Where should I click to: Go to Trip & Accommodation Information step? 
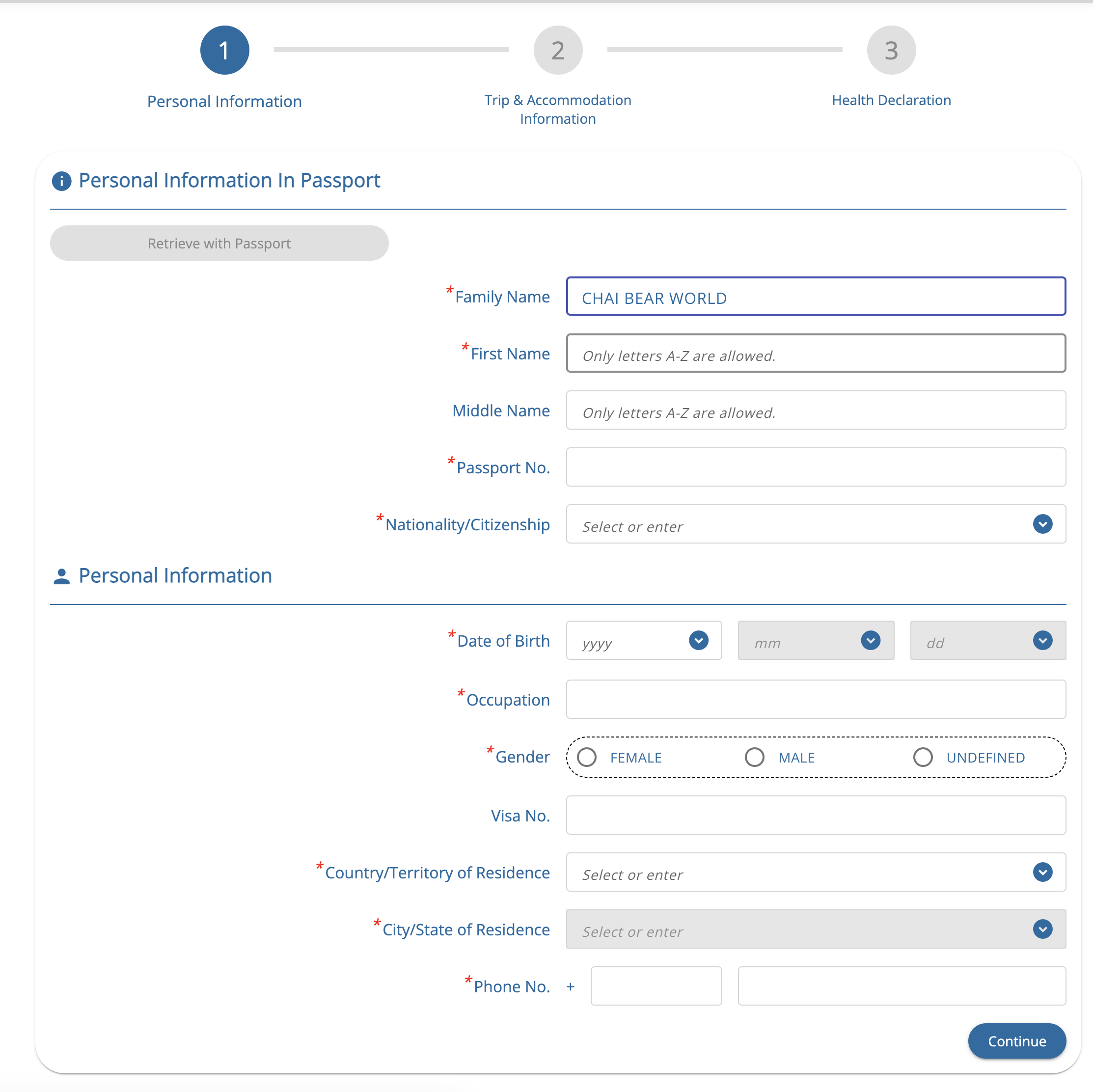point(557,109)
